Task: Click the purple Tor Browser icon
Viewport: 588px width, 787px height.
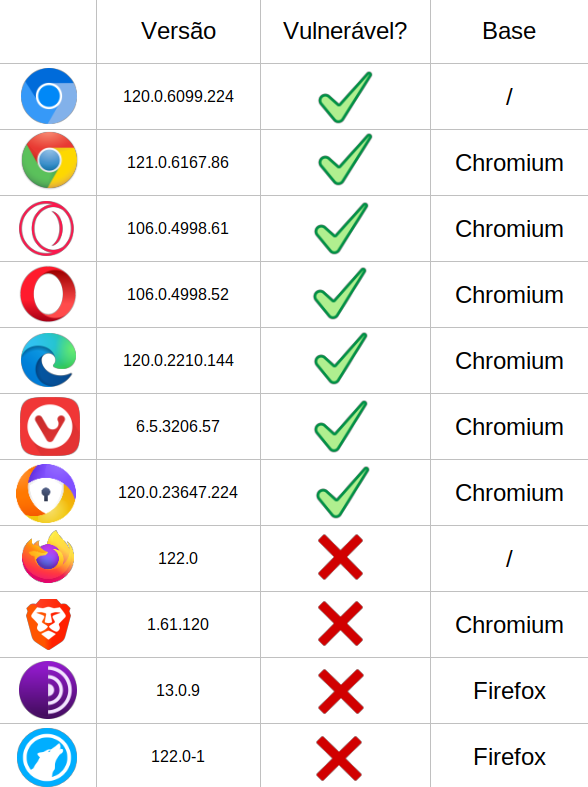Action: (x=48, y=690)
